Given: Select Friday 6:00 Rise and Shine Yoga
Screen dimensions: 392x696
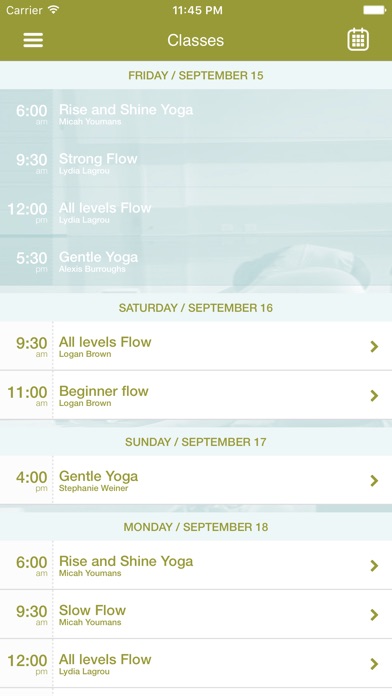Looking at the screenshot, I should pyautogui.click(x=196, y=114).
